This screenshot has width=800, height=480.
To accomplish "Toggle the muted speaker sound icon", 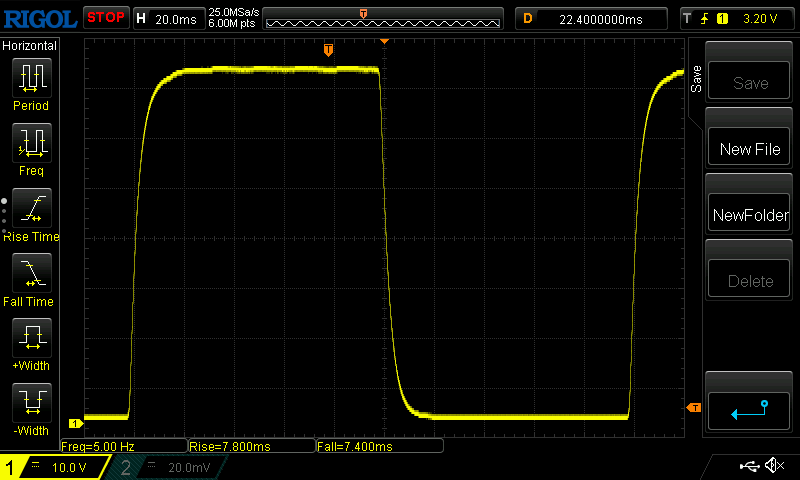I will [x=774, y=465].
